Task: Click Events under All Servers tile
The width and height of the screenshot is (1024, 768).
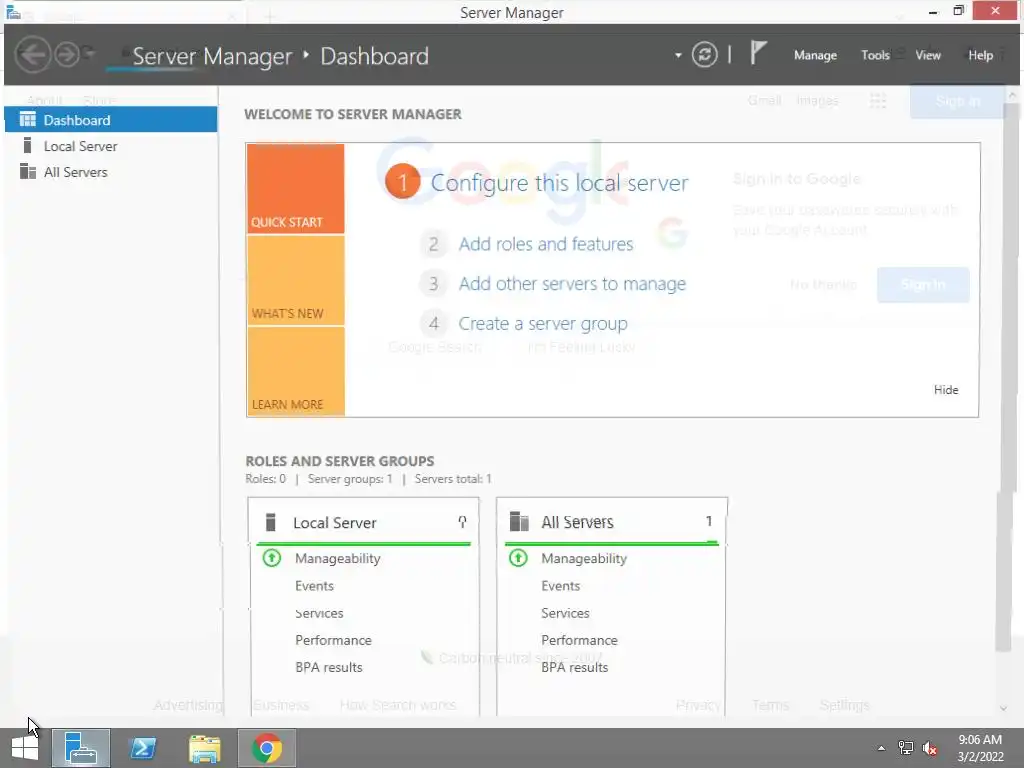Action: pyautogui.click(x=560, y=586)
